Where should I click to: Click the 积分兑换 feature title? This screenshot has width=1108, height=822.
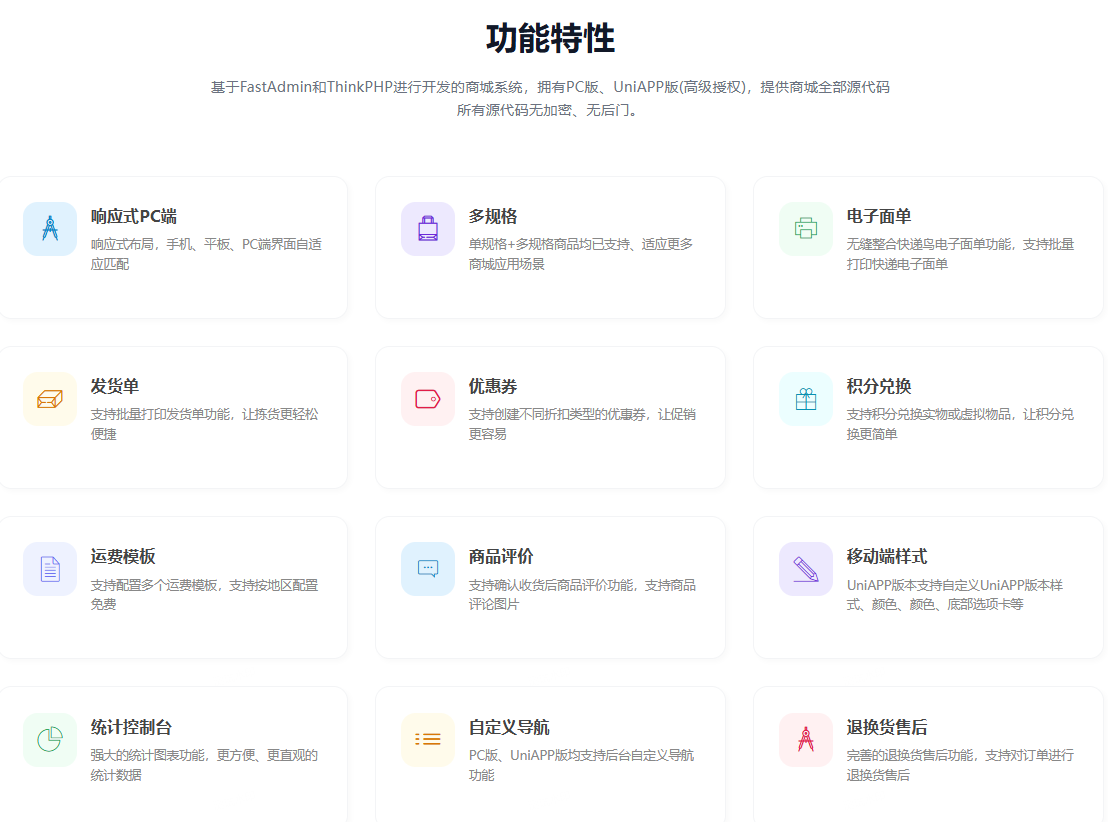[879, 387]
